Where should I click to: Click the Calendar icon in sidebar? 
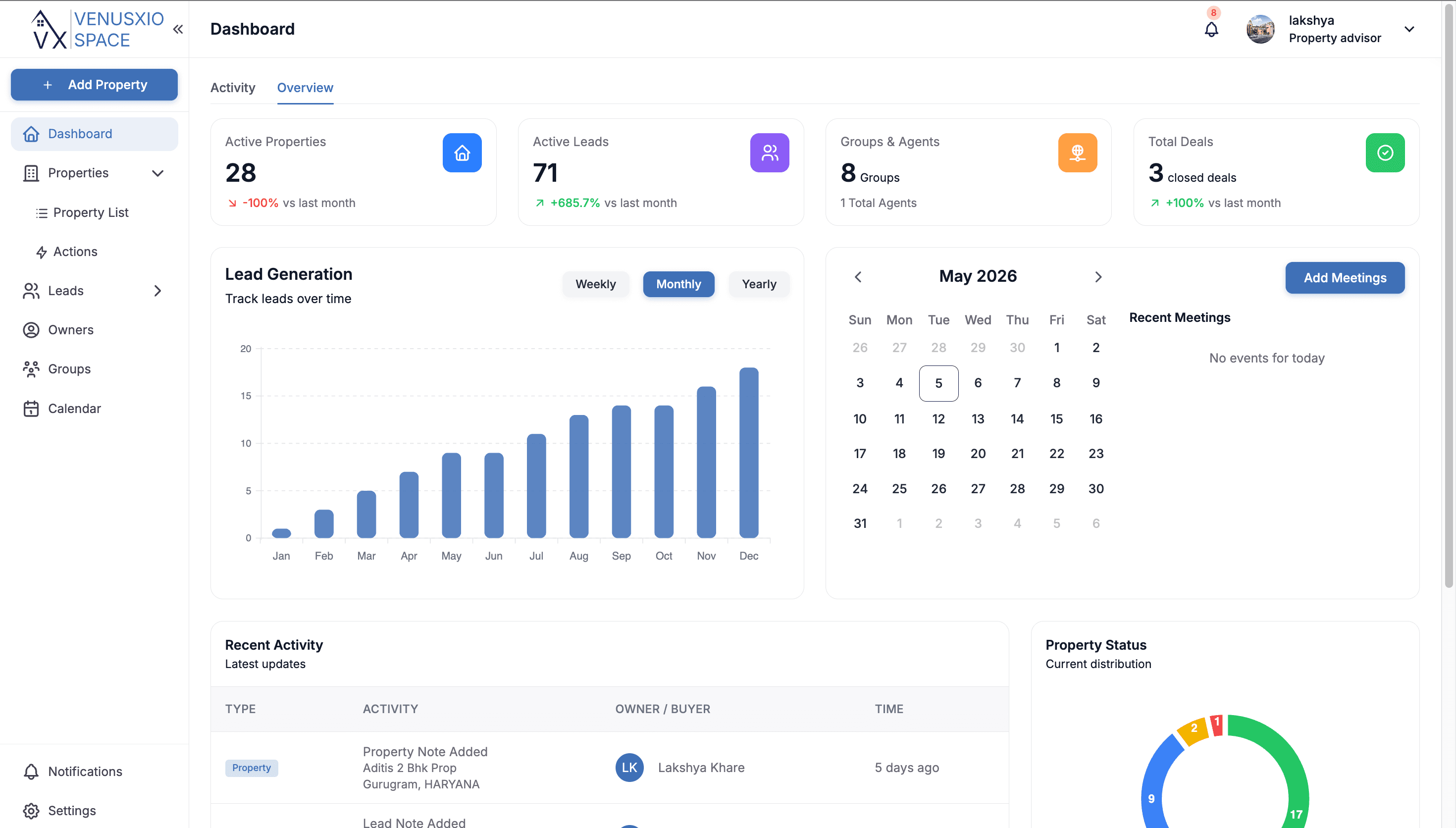click(x=31, y=409)
